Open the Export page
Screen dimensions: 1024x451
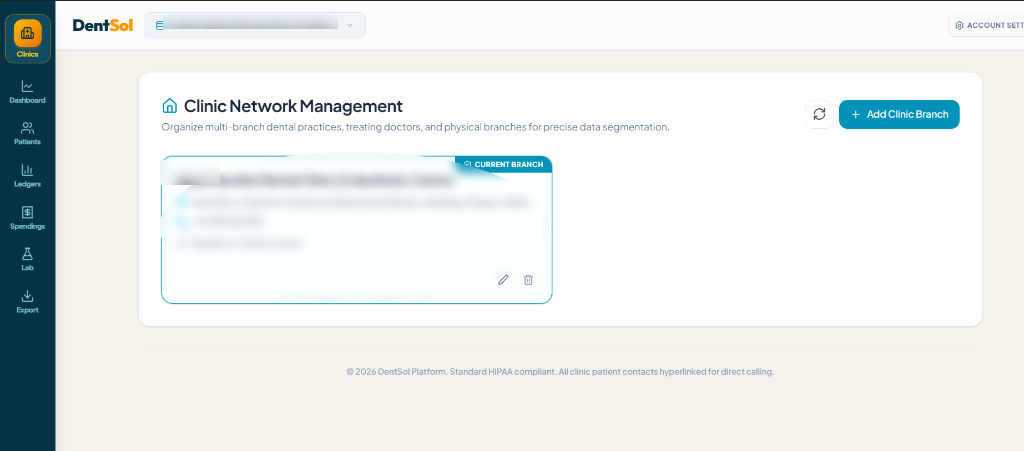coord(27,302)
